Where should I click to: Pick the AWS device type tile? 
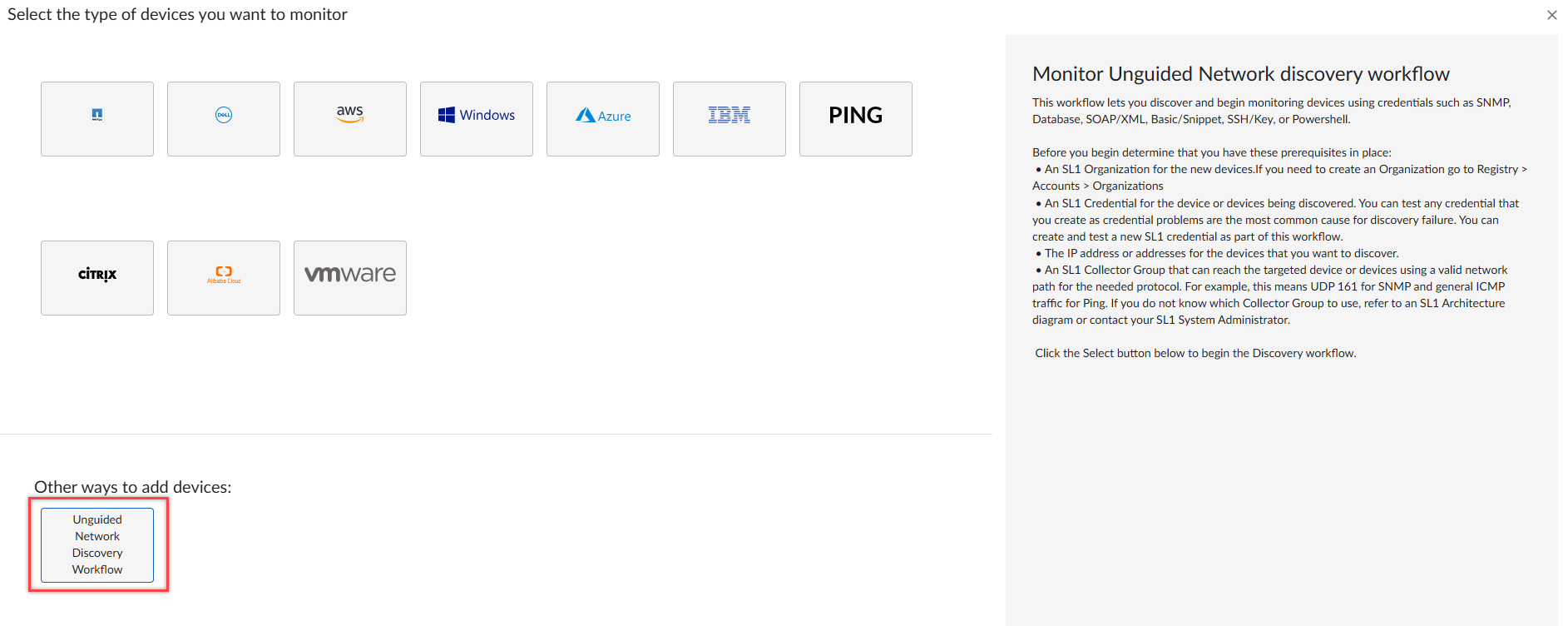click(x=350, y=119)
